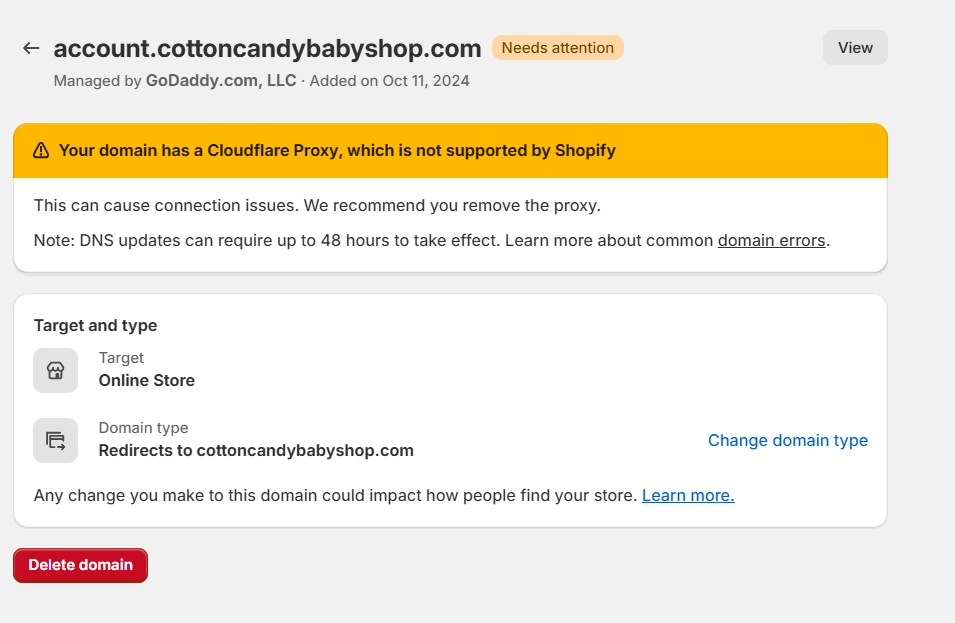The height and width of the screenshot is (623, 955).
Task: Select the Target label
Action: pyautogui.click(x=121, y=357)
